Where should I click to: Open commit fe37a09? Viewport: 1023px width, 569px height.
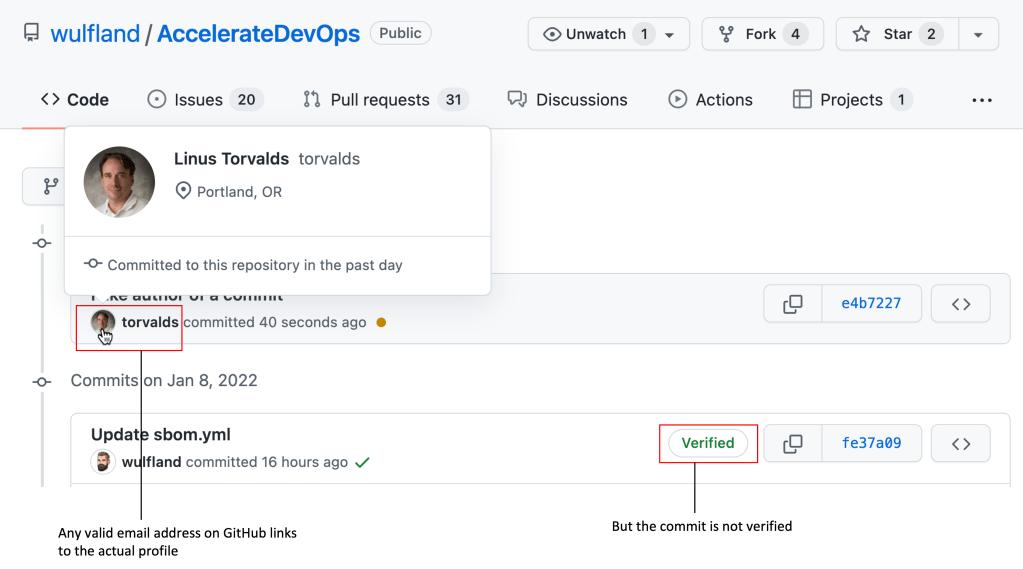(x=871, y=444)
